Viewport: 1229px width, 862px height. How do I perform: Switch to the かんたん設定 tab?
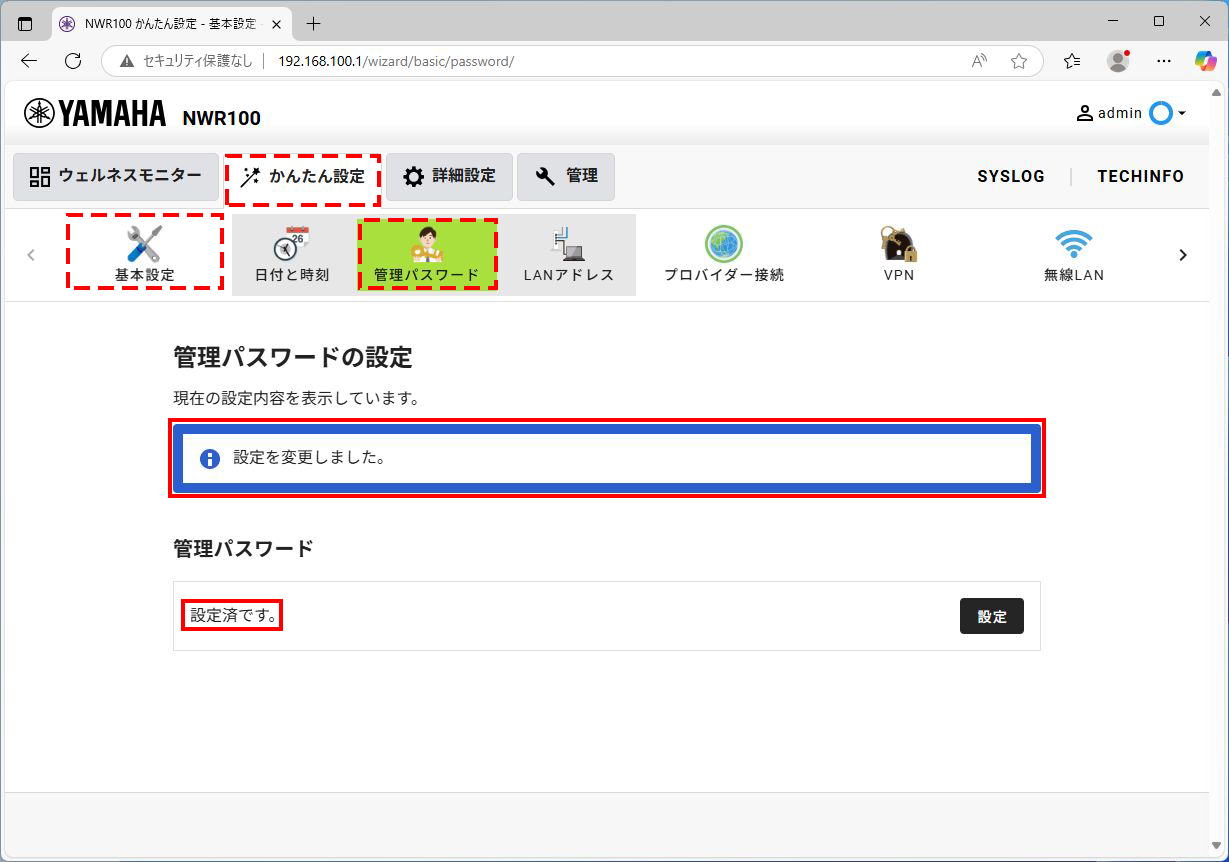tap(302, 176)
